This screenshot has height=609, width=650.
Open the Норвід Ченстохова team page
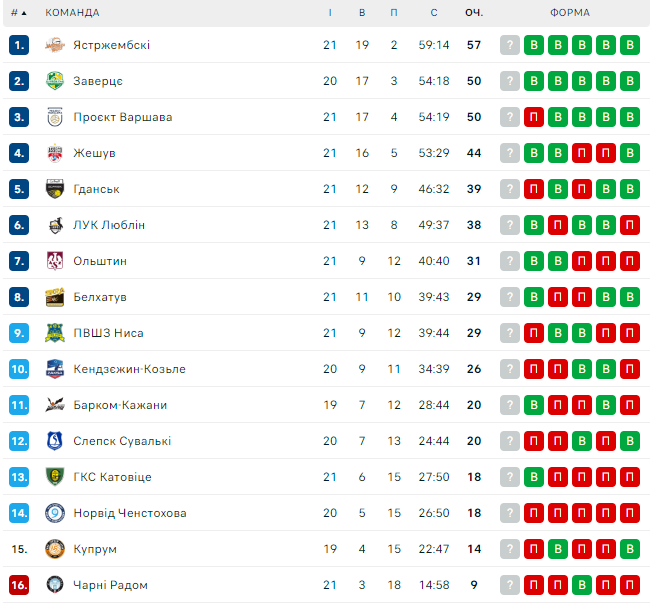click(x=129, y=513)
